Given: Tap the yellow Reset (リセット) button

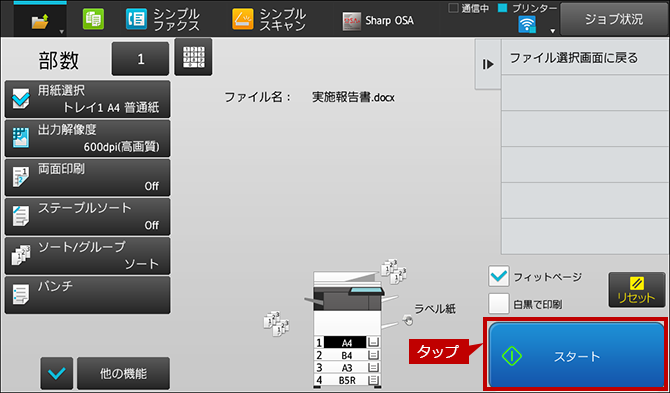Looking at the screenshot, I should click(x=637, y=290).
